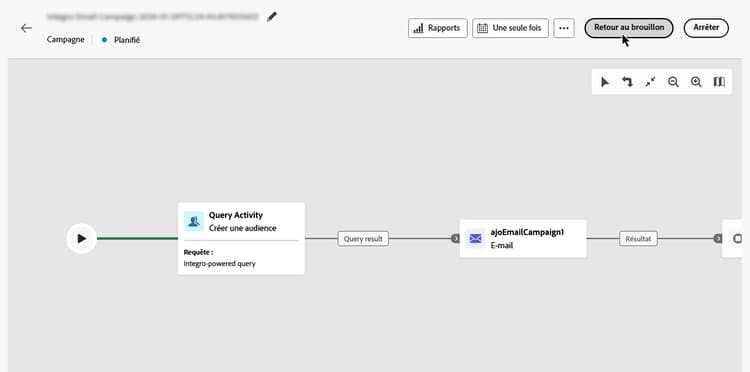Select the Query Activity node

pyautogui.click(x=241, y=238)
